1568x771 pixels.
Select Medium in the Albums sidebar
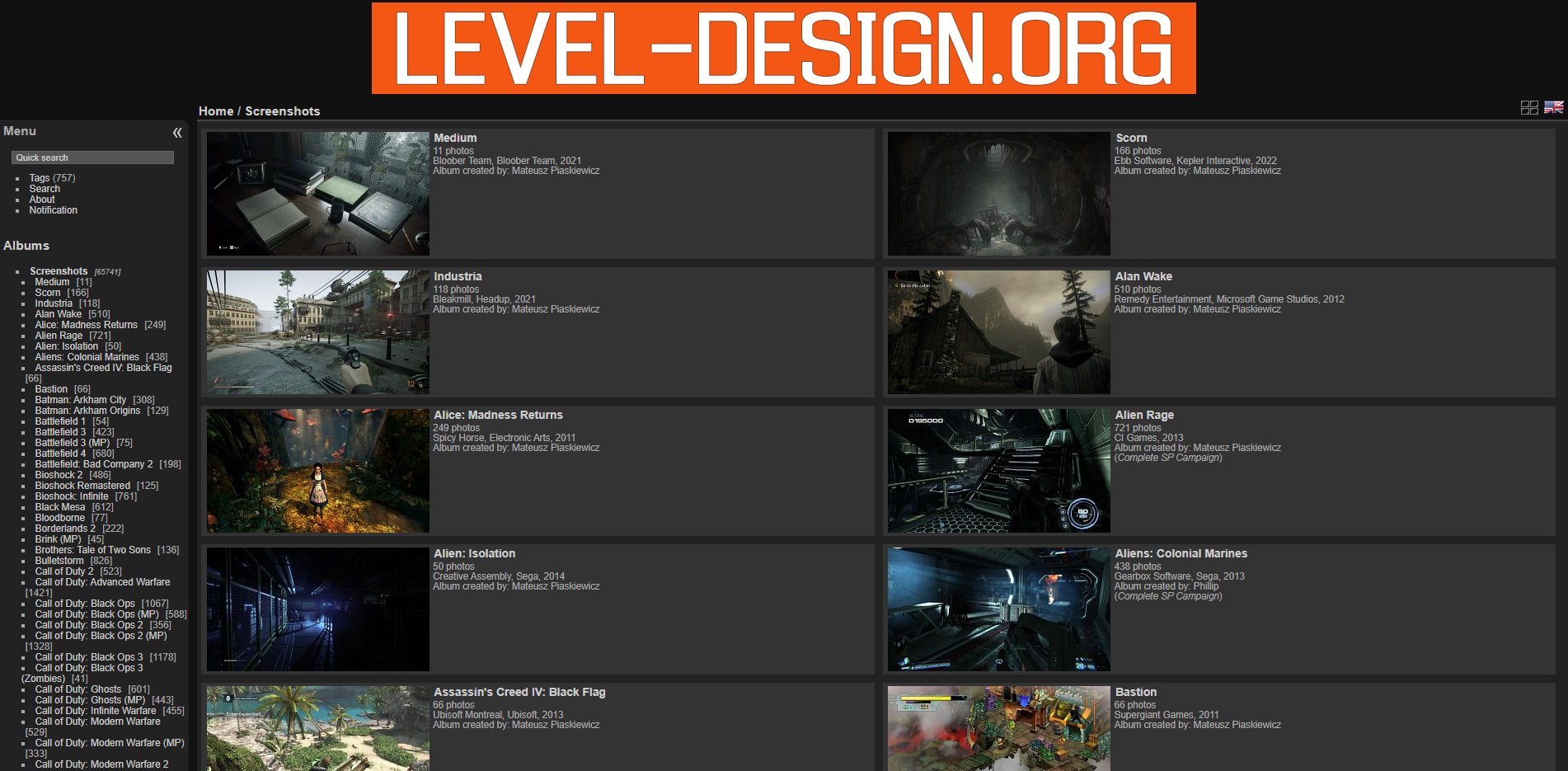[x=52, y=282]
